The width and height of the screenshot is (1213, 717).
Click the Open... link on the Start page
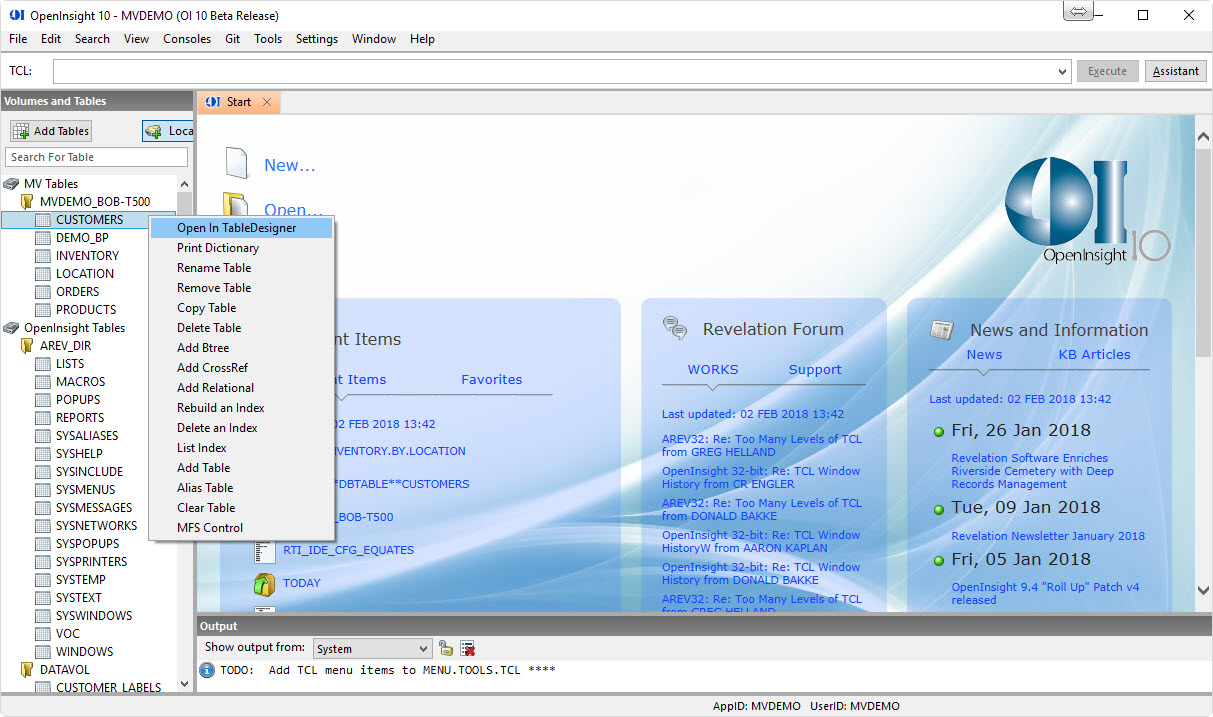click(x=293, y=210)
